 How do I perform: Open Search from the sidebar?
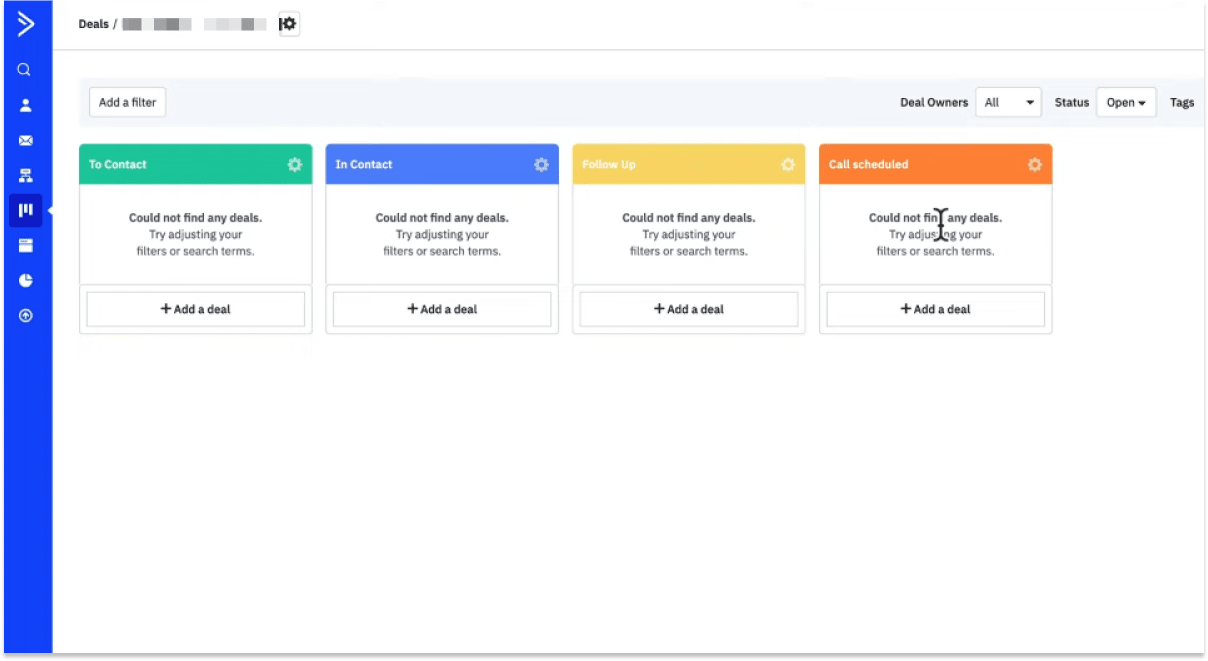click(25, 69)
